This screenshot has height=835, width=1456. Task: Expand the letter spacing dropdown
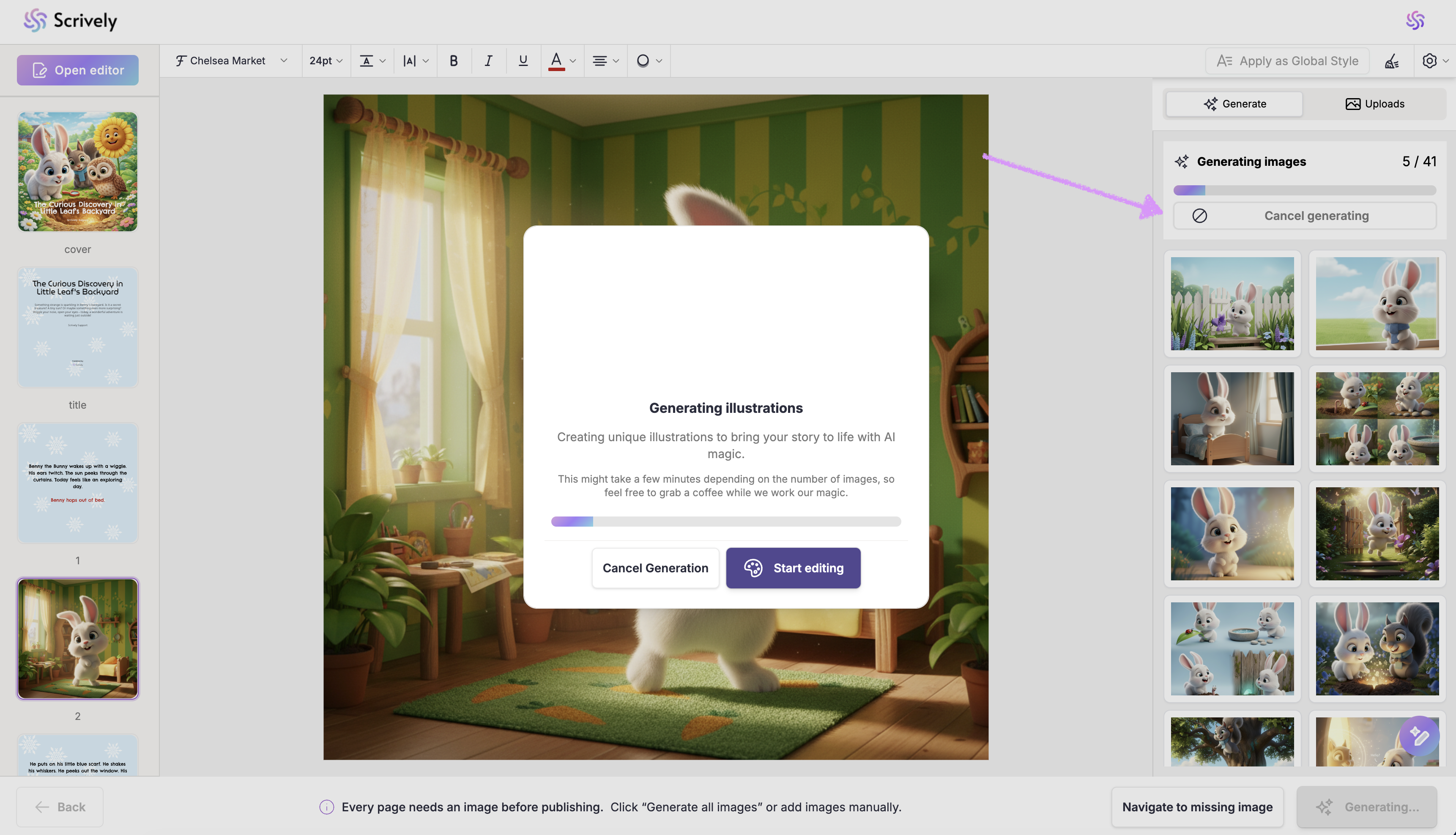pyautogui.click(x=416, y=61)
